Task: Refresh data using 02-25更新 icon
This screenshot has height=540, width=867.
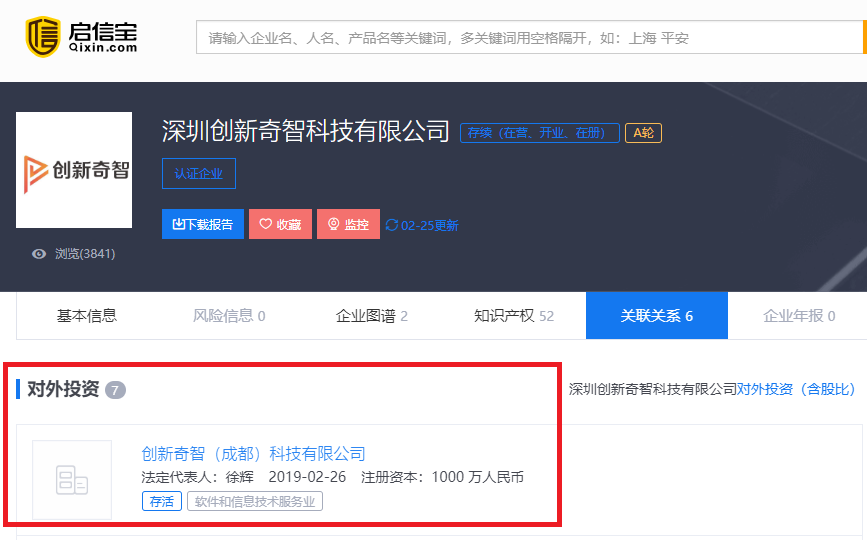Action: [392, 225]
